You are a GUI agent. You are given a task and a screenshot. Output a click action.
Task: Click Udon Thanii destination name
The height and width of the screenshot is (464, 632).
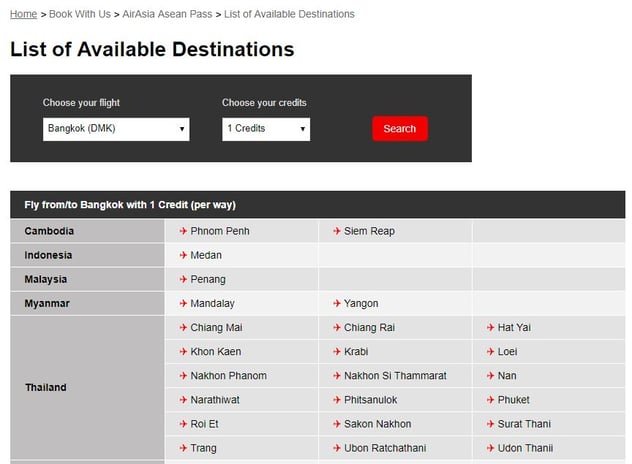(x=525, y=448)
